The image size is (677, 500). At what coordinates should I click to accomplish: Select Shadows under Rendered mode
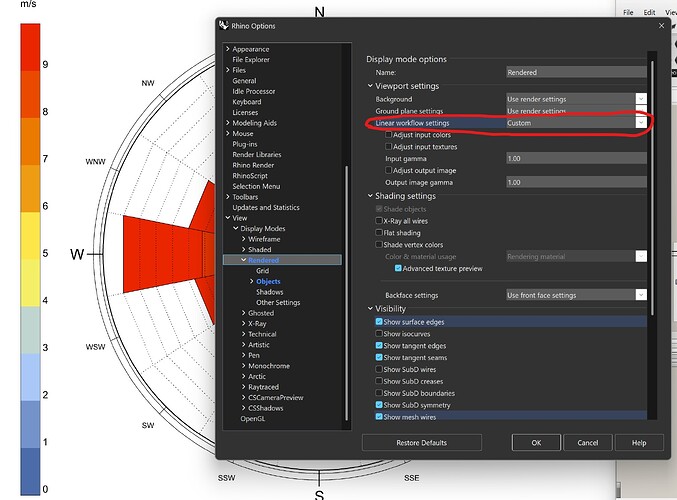coord(270,292)
